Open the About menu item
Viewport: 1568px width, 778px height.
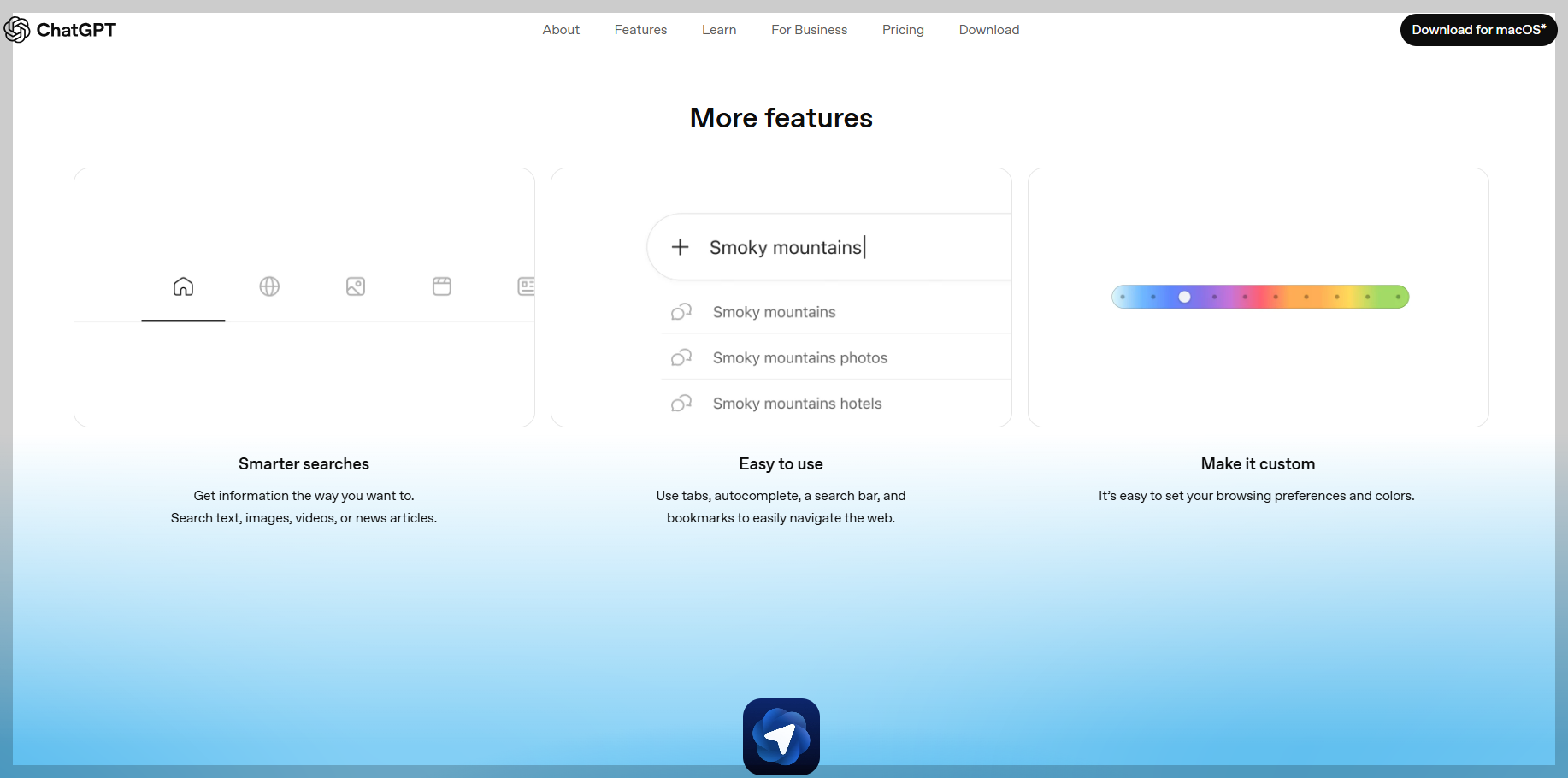click(x=561, y=29)
